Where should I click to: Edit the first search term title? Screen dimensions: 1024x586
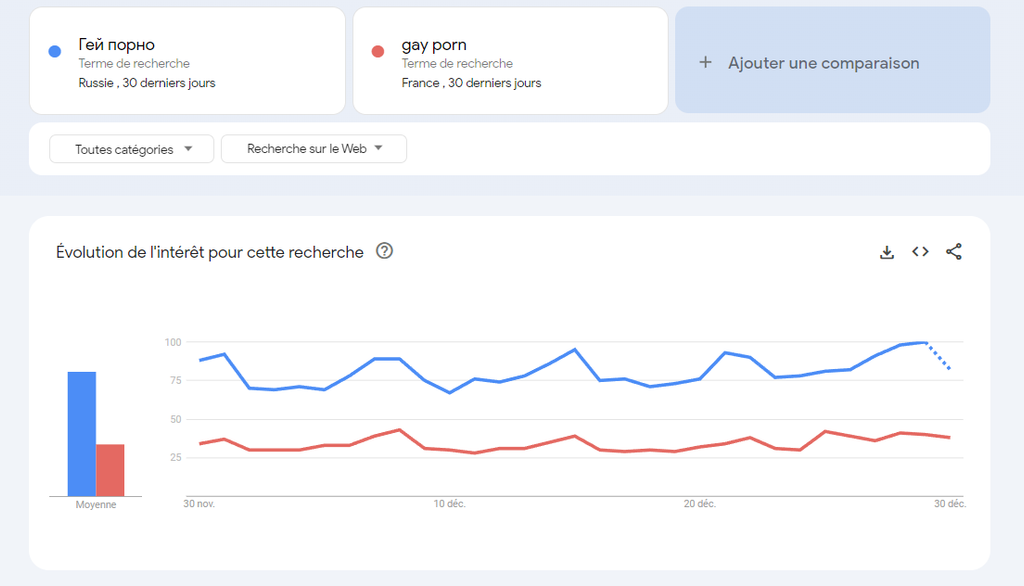click(117, 45)
